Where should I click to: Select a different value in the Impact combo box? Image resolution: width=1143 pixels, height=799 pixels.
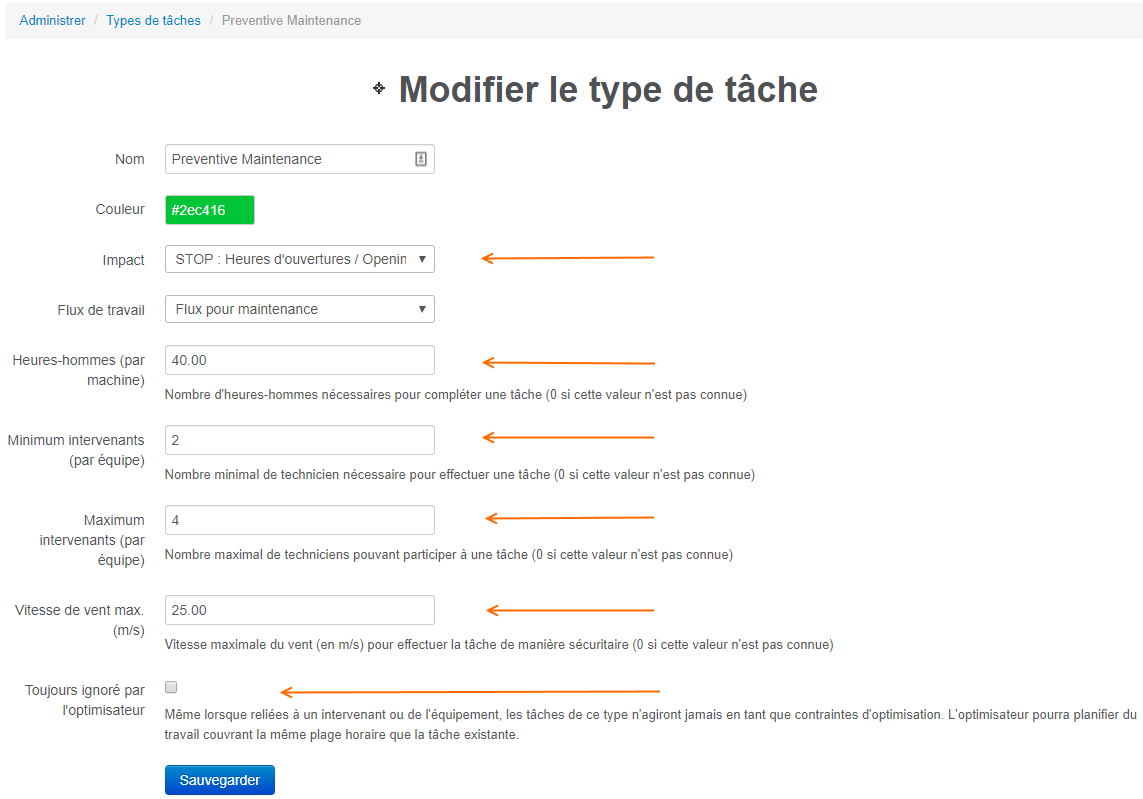tap(300, 258)
